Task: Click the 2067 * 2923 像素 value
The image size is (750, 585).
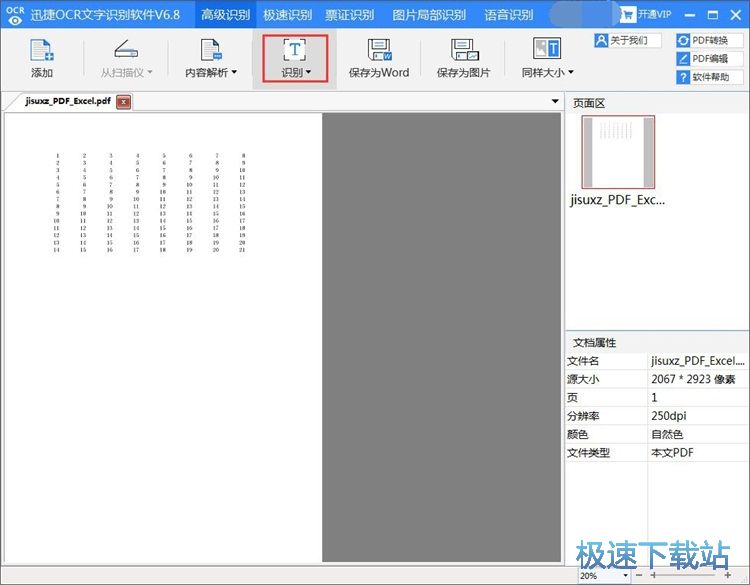Action: (x=693, y=379)
